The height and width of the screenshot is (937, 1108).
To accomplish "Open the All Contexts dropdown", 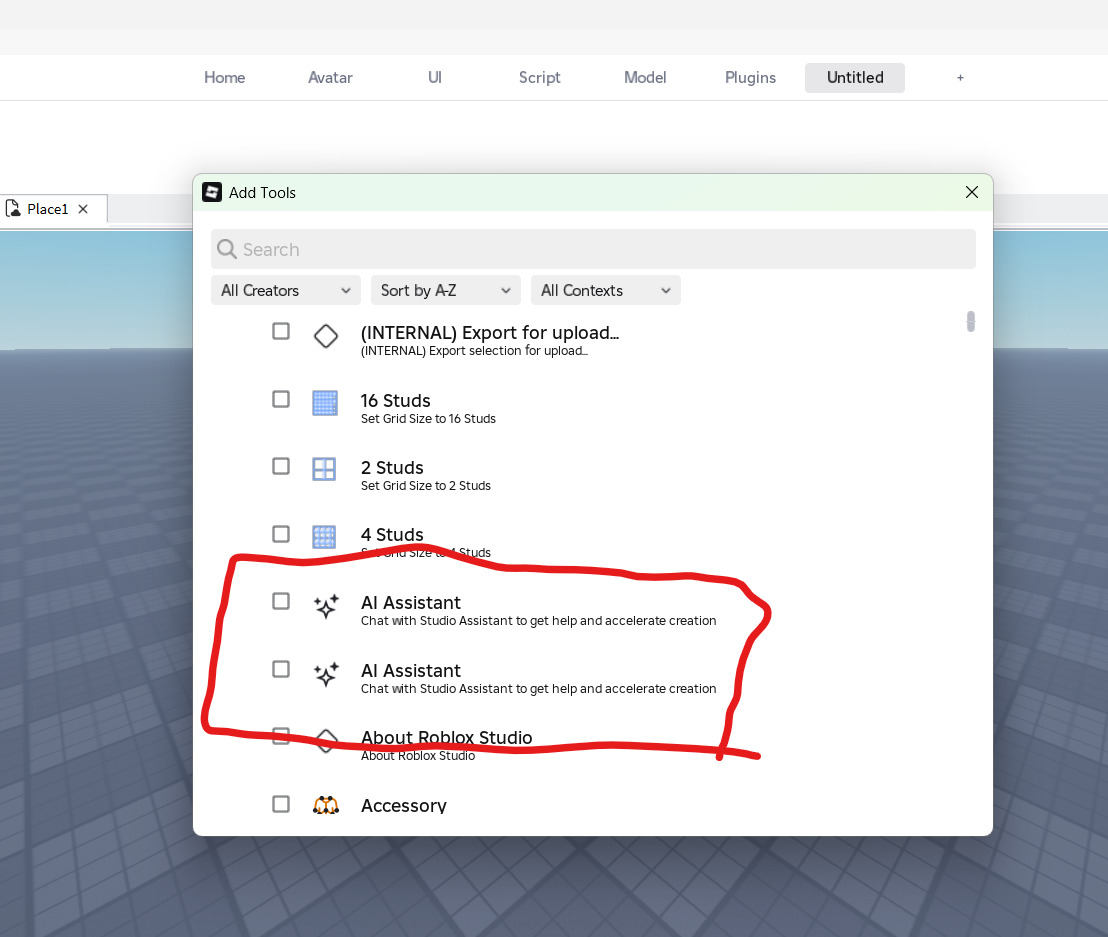I will [x=606, y=290].
